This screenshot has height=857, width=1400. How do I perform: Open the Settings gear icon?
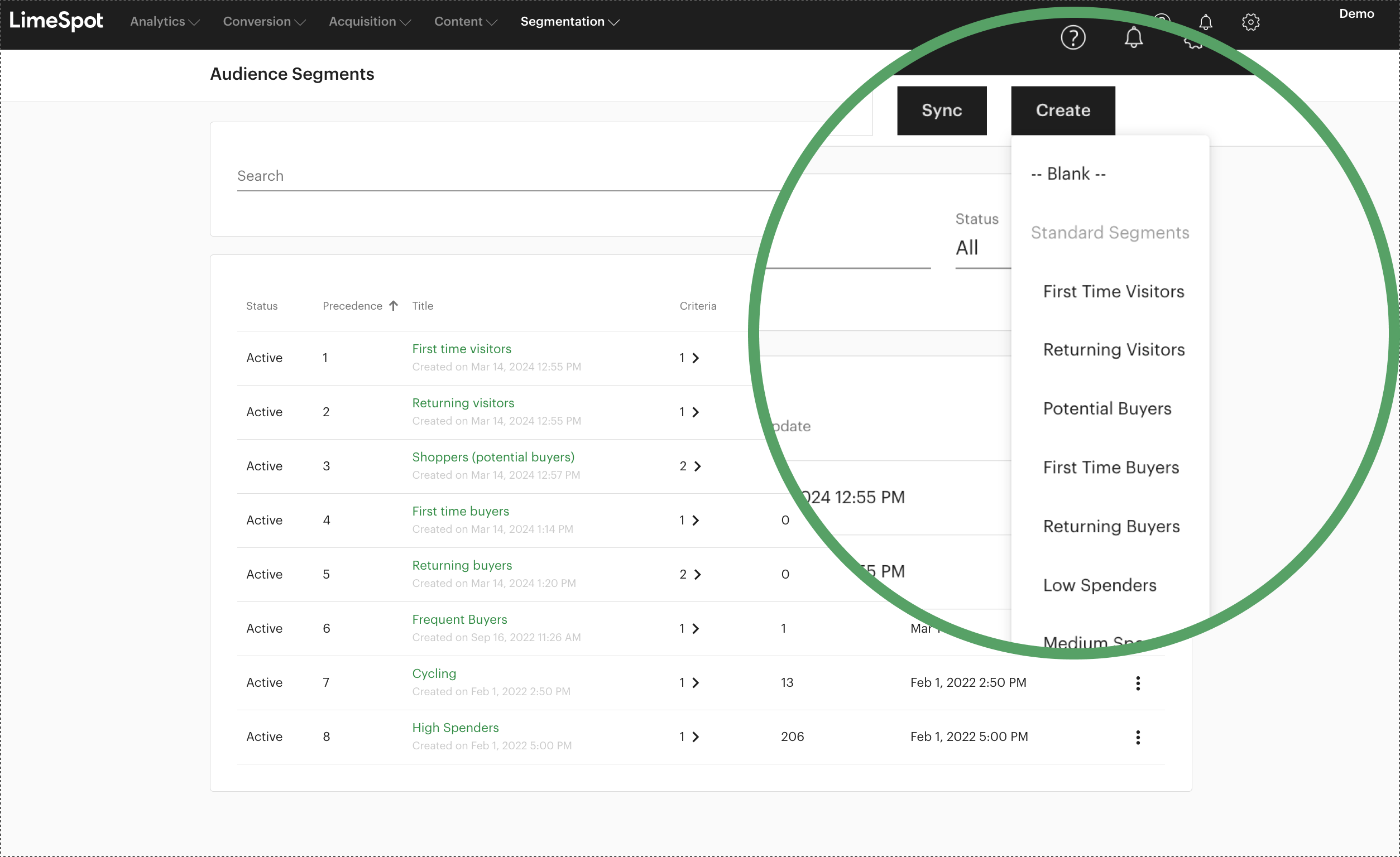(x=1252, y=22)
